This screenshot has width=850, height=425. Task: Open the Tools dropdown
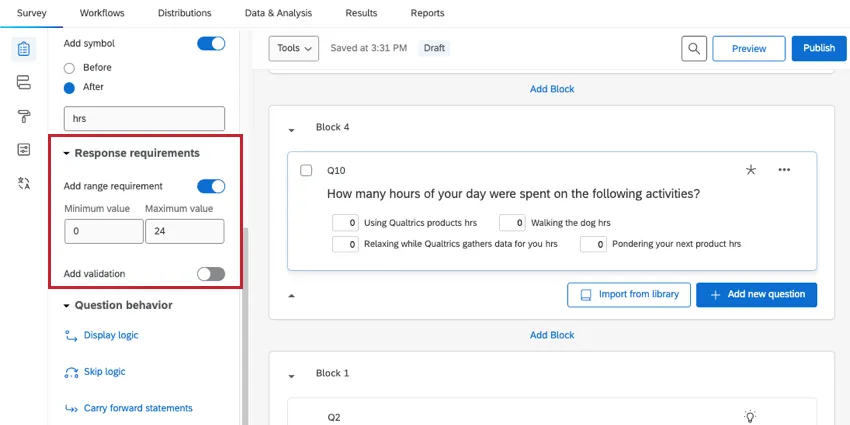pyautogui.click(x=294, y=48)
